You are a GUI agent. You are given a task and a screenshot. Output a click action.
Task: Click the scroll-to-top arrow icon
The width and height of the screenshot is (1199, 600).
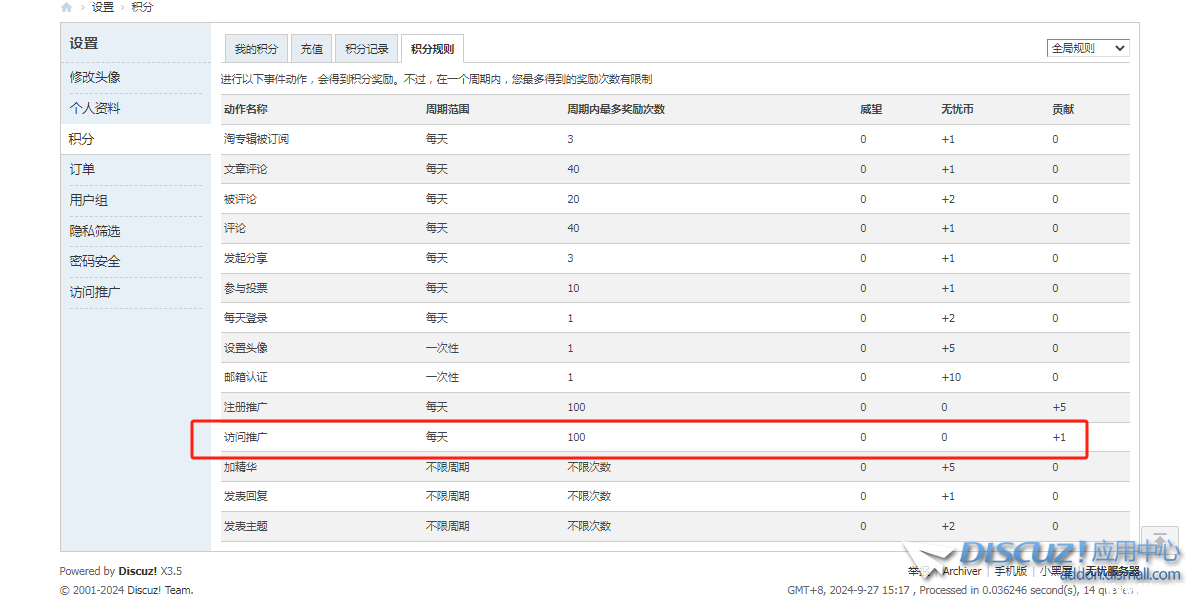[x=1159, y=541]
